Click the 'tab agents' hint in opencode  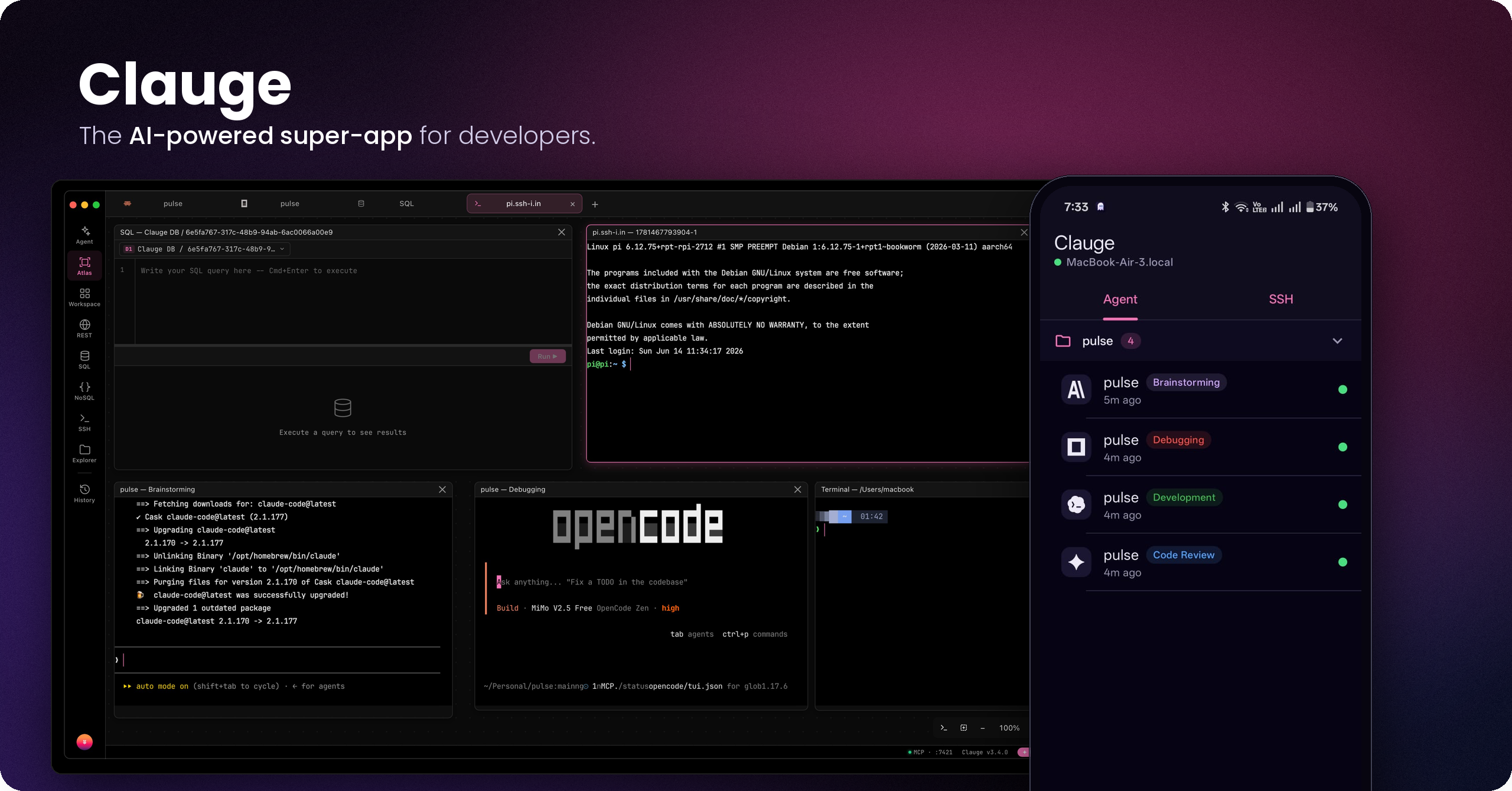tap(692, 634)
